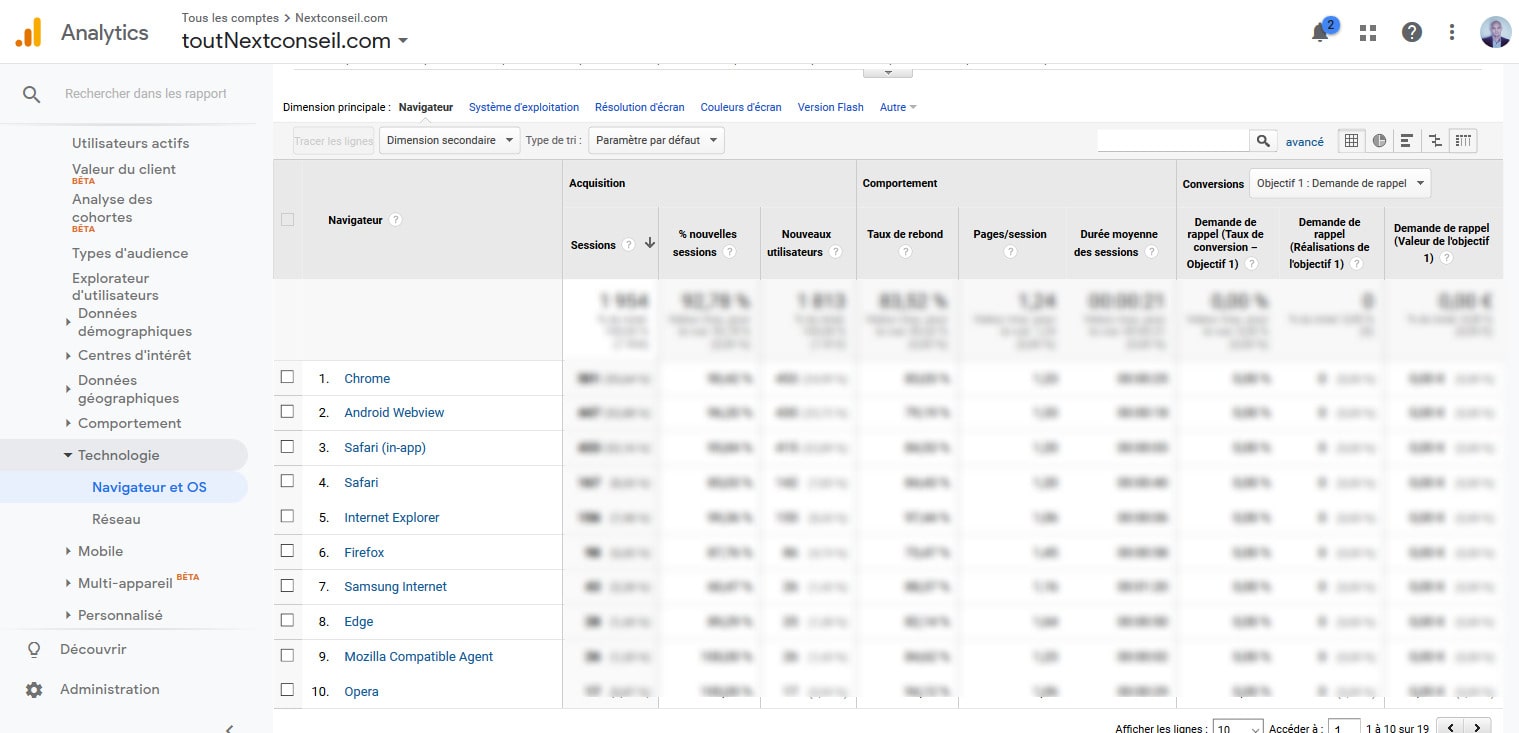This screenshot has height=733, width=1519.
Task: Click the sidebar search magnifier icon
Action: (32, 94)
